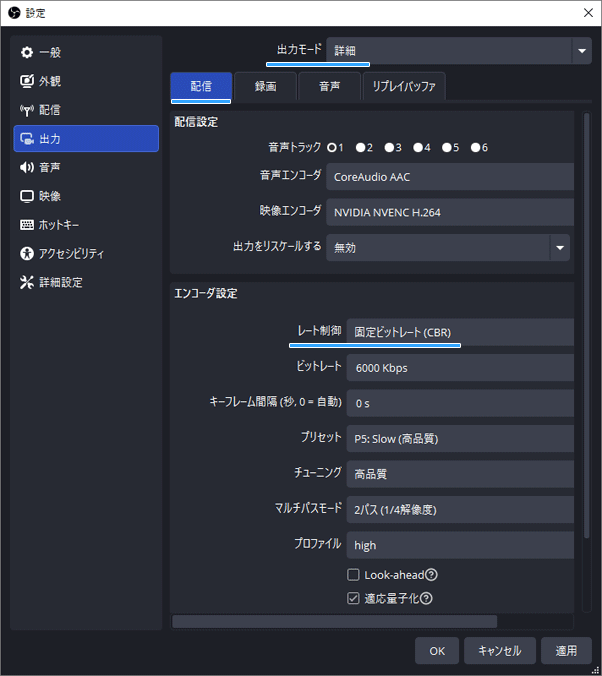
Task: Click the speaker icon beside sidebar 音声
Action: click(x=27, y=167)
